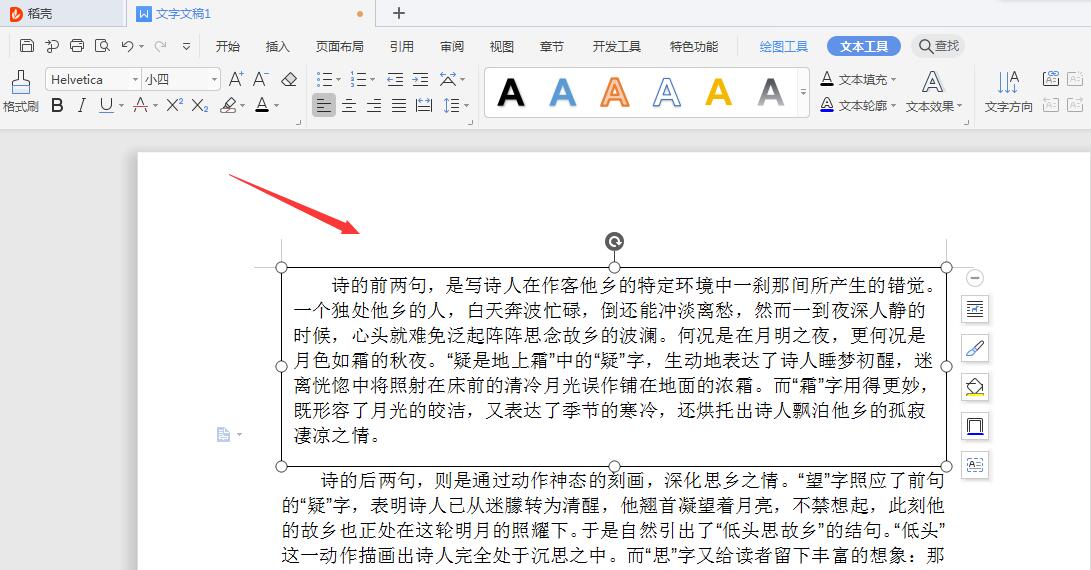The height and width of the screenshot is (570, 1091).
Task: Toggle align right
Action: tap(374, 105)
